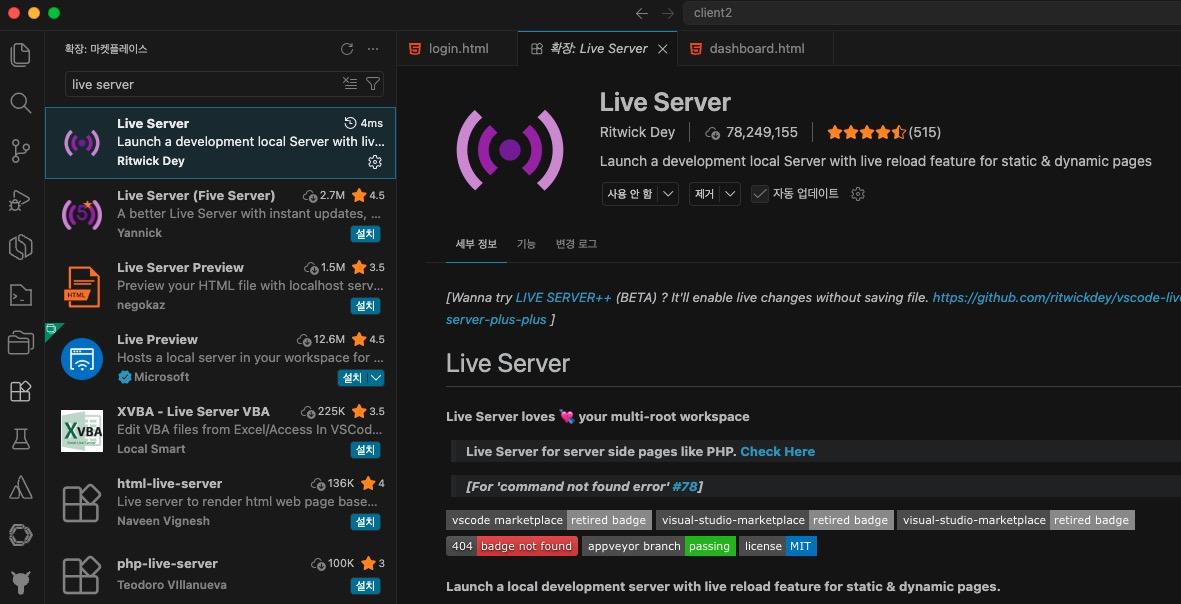Install the Live Preview extension
The image size is (1181, 604).
point(352,378)
